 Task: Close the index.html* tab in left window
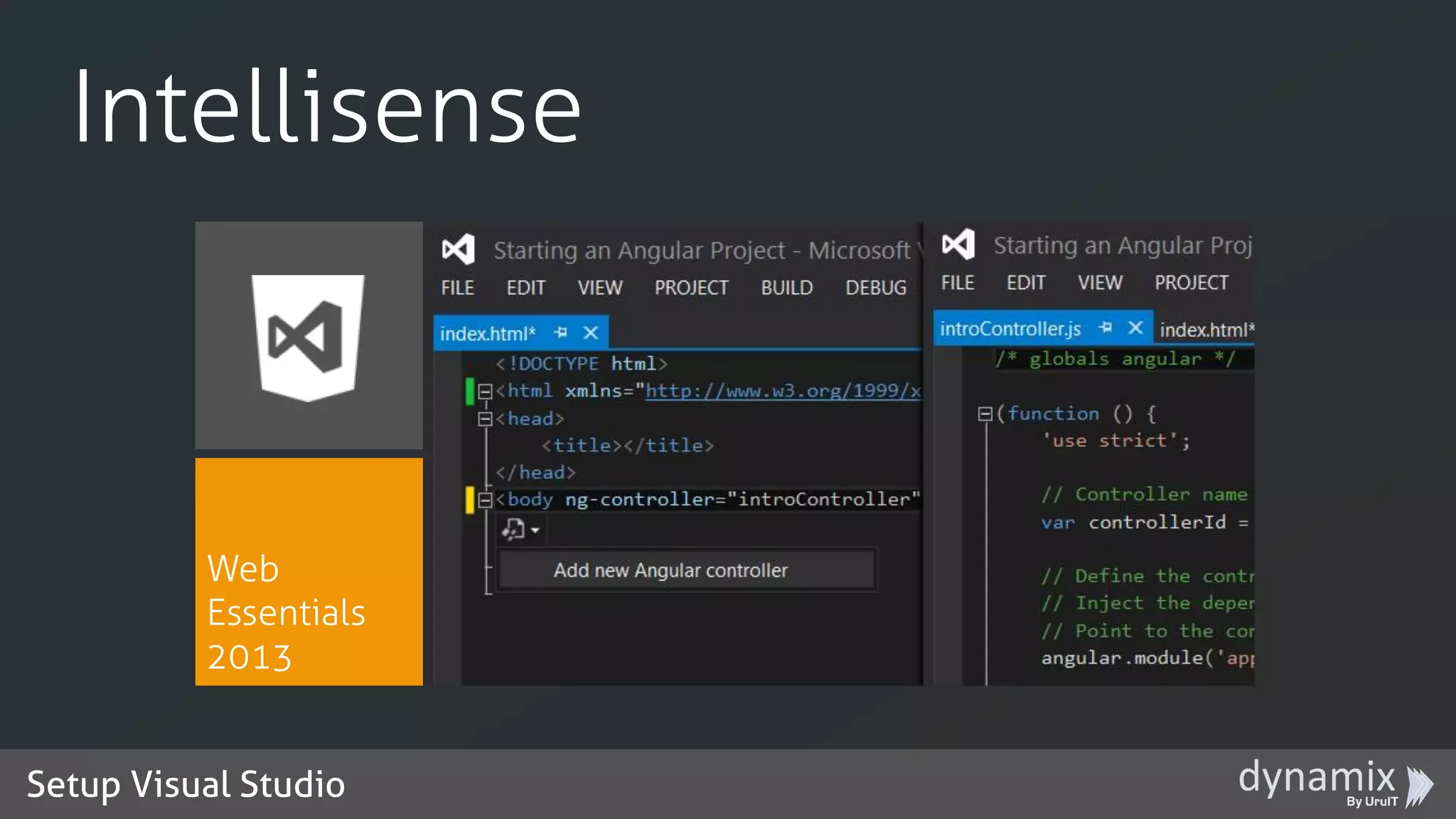click(591, 333)
